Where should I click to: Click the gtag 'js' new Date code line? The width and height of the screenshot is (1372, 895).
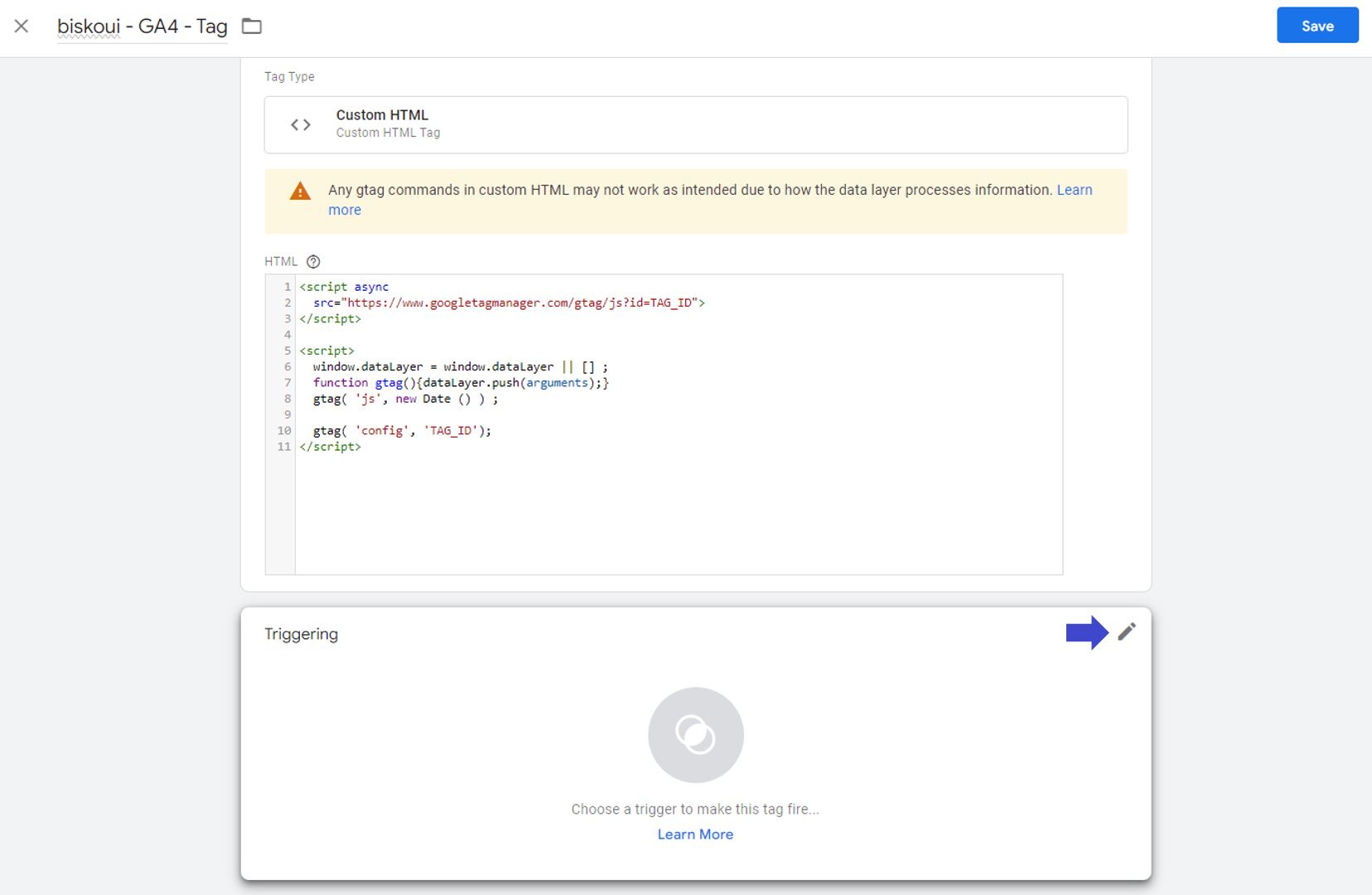pyautogui.click(x=405, y=399)
